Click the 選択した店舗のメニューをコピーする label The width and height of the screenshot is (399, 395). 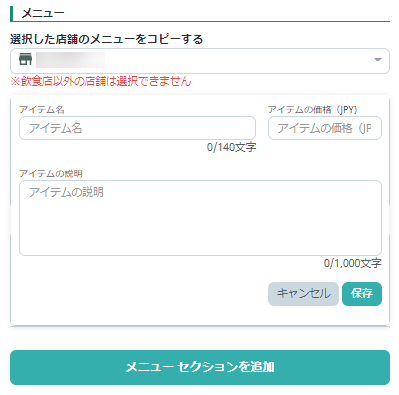click(106, 39)
